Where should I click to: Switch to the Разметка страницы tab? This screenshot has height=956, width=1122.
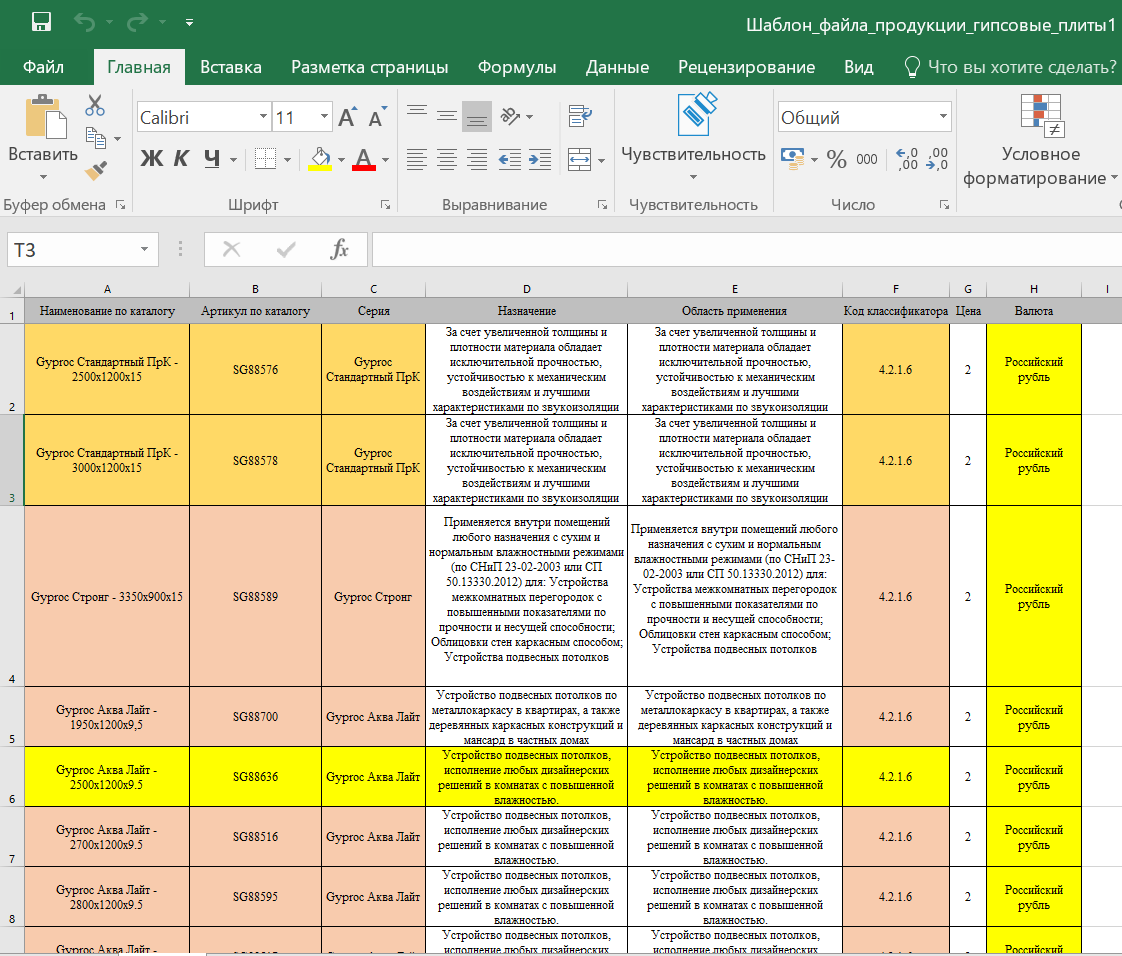pyautogui.click(x=369, y=67)
